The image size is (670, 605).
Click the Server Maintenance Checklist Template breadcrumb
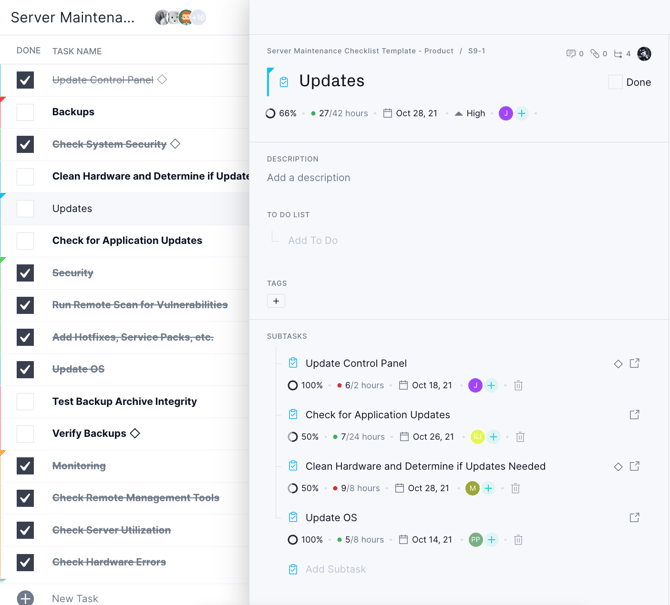[360, 51]
